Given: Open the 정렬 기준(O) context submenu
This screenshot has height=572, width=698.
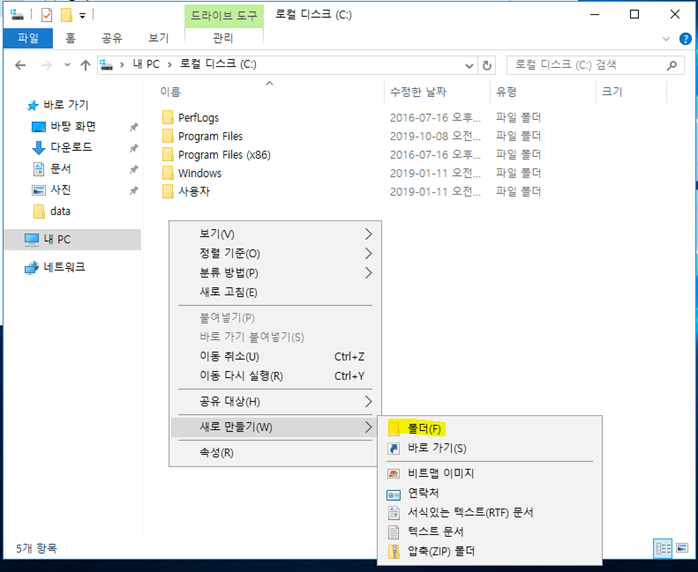Looking at the screenshot, I should tap(275, 254).
